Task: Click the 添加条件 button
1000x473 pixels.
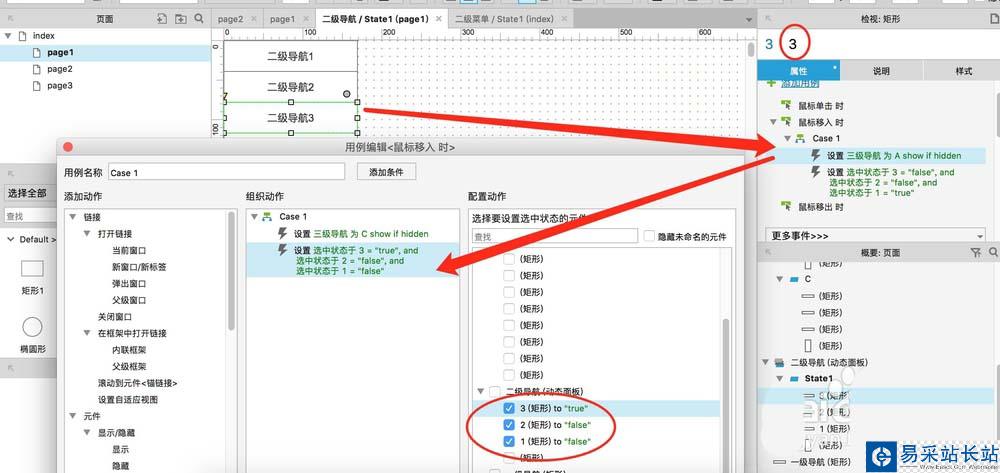Action: [x=386, y=171]
